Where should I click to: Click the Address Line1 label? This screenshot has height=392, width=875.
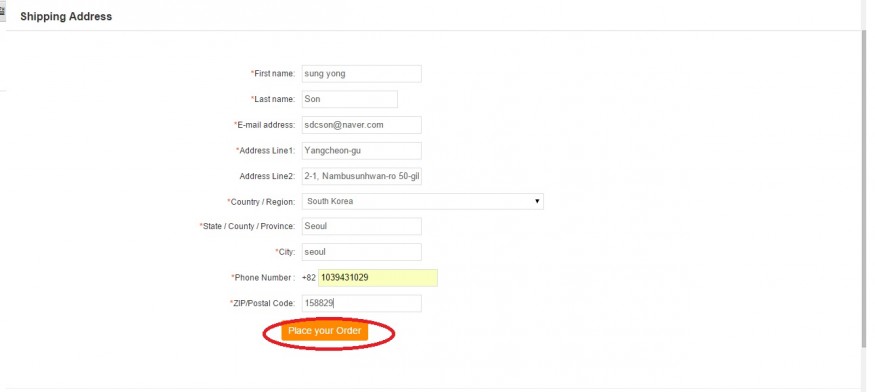[x=266, y=151]
